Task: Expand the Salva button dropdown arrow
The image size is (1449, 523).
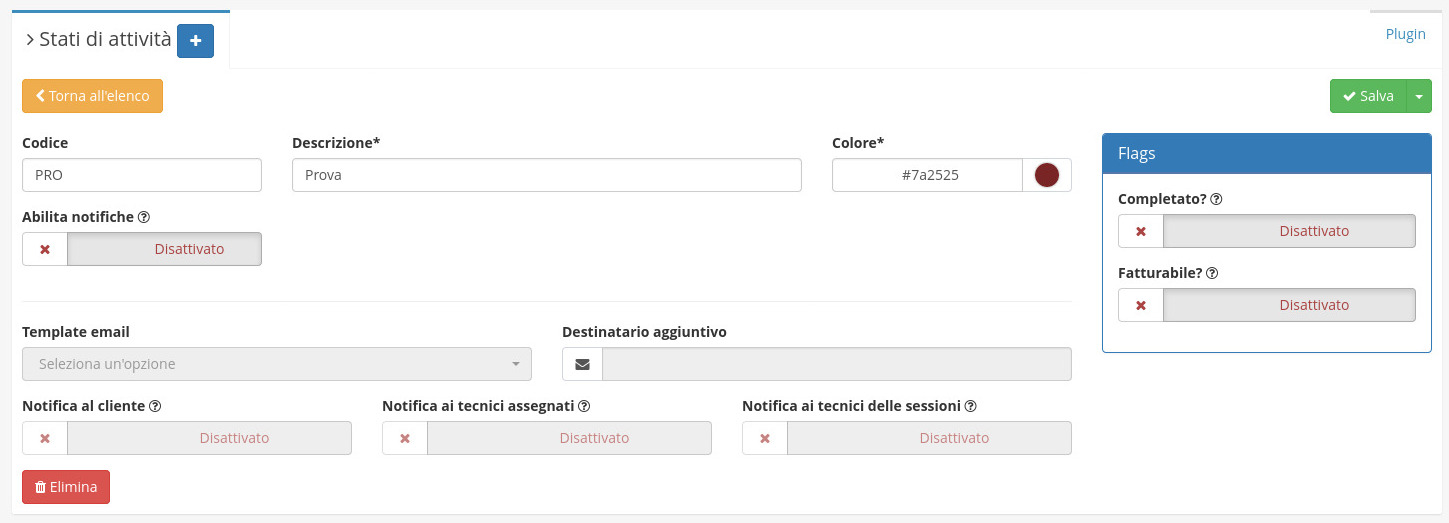Action: (1419, 97)
